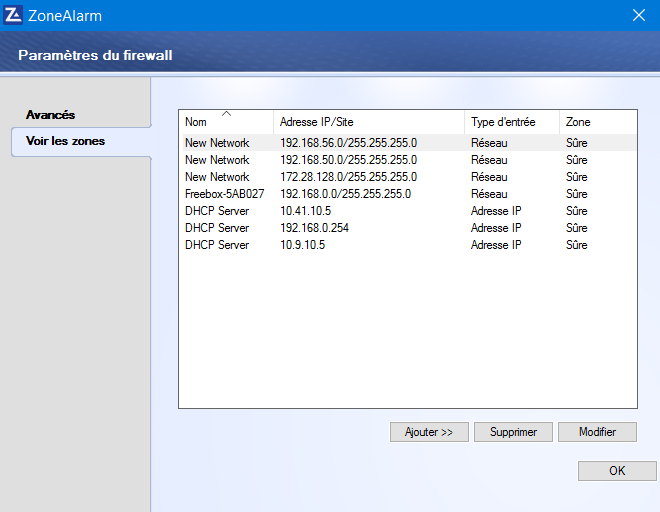Click Réseau type in 172.28.128.0 row
Viewport: 660px width, 512px height.
click(x=489, y=177)
